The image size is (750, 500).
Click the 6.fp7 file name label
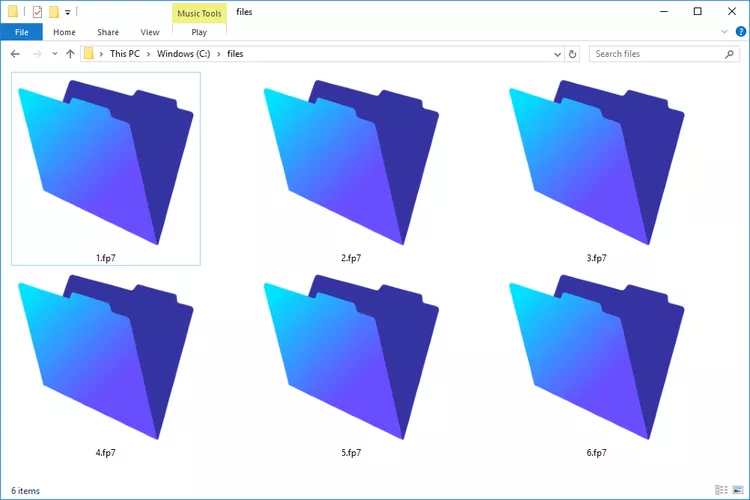596,453
